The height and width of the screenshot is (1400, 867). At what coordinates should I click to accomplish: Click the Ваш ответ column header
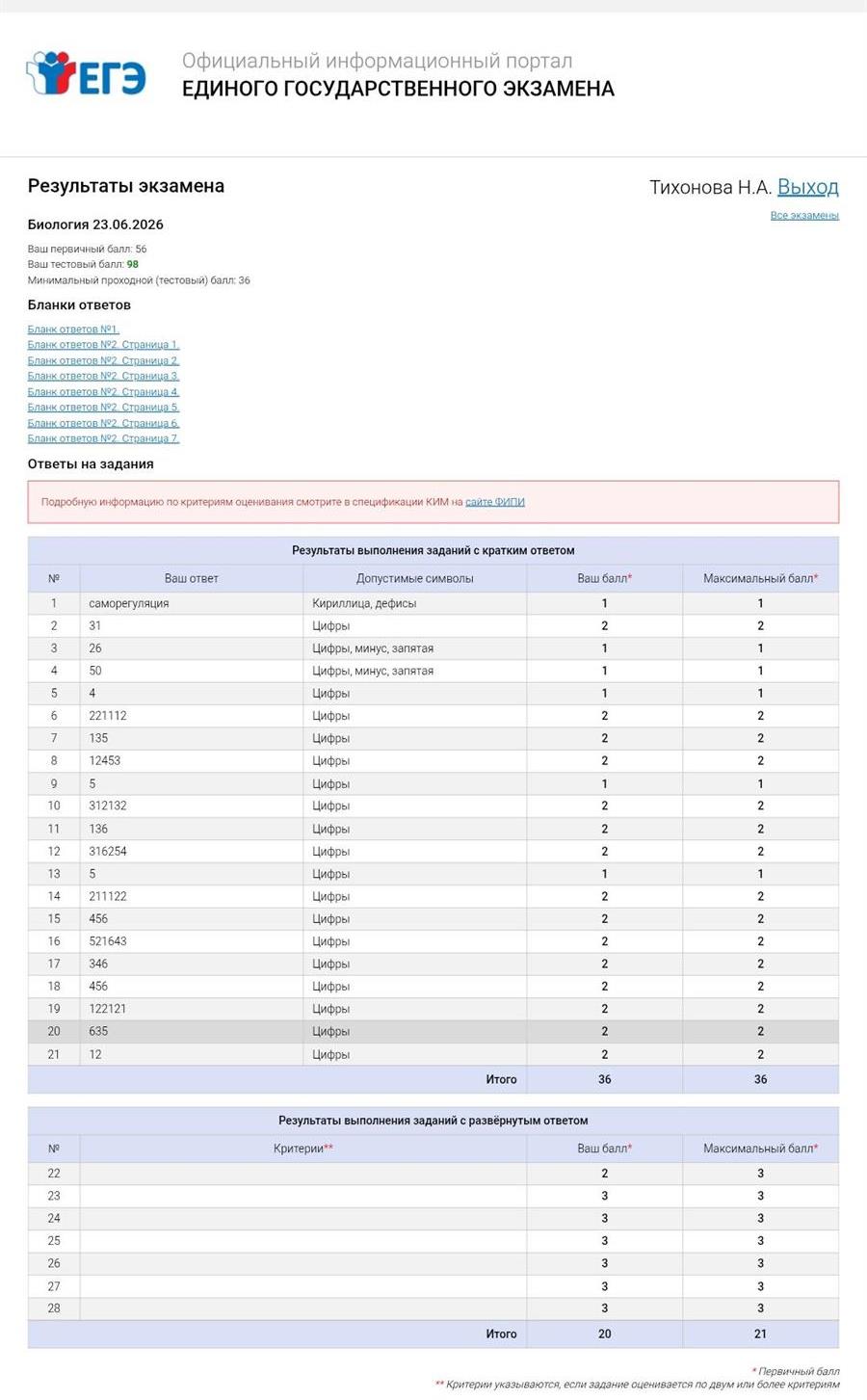point(192,578)
